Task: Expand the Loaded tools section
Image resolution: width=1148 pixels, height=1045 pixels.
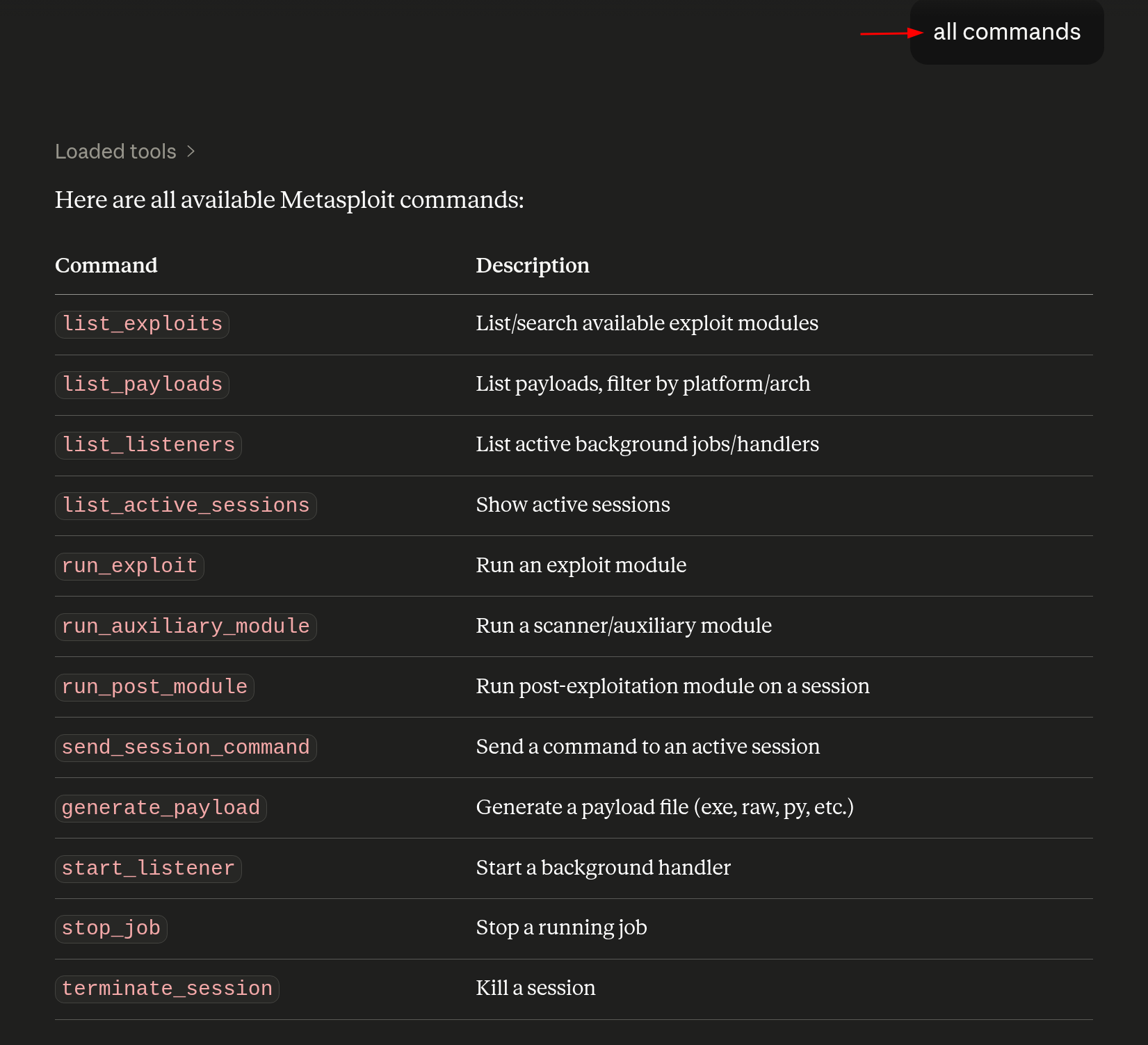Action: point(125,152)
